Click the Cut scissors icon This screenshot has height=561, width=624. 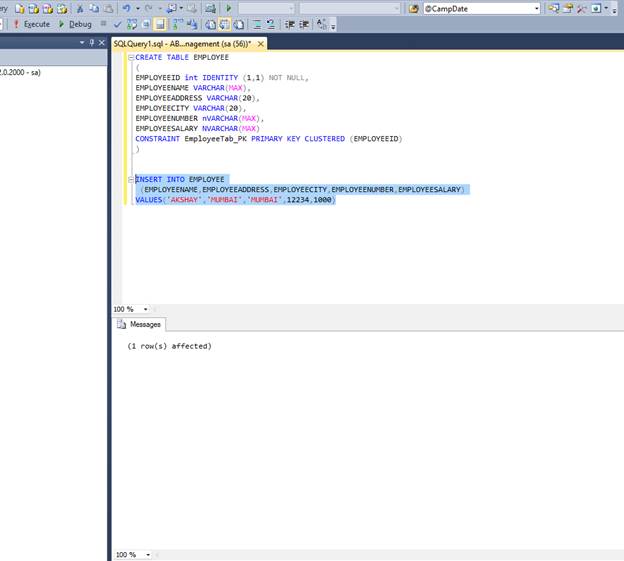click(80, 8)
